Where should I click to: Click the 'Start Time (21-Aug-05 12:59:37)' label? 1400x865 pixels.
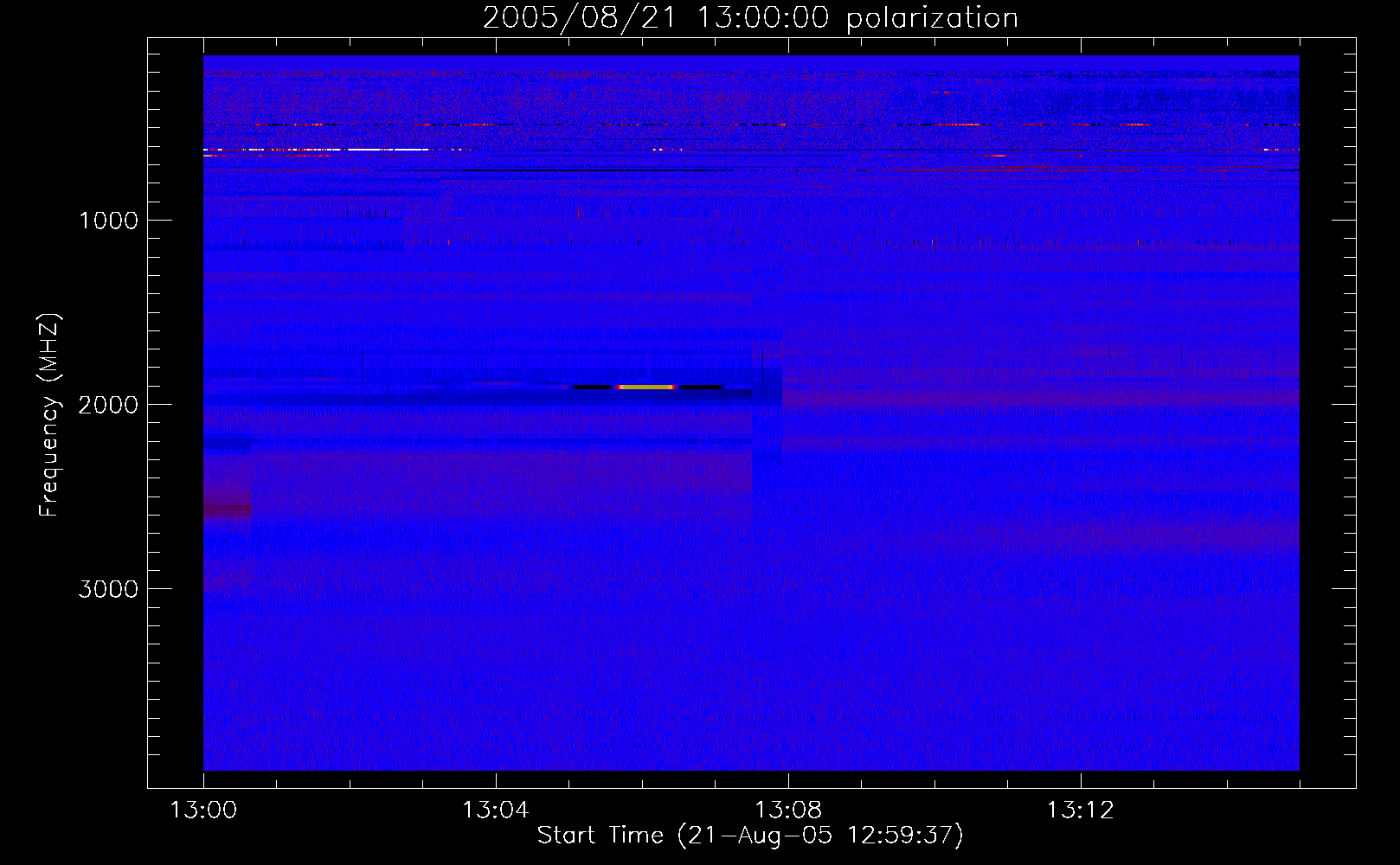[750, 836]
